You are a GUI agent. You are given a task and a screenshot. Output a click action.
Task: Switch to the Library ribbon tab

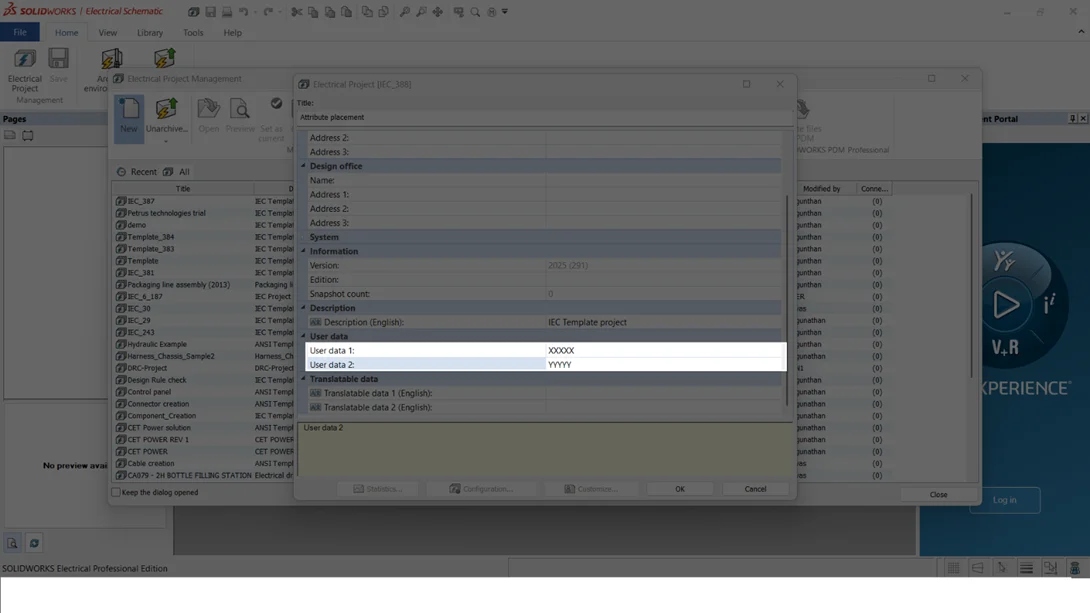(x=149, y=32)
